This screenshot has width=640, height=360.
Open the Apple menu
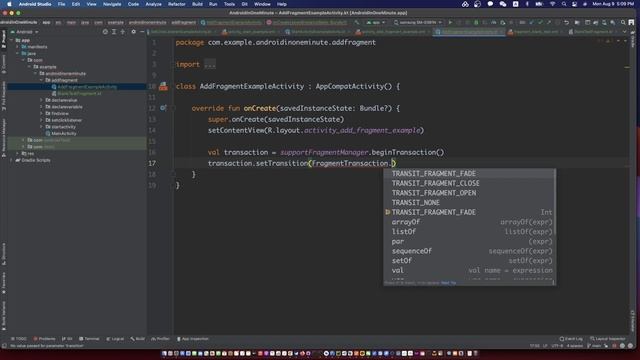tap(9, 4)
